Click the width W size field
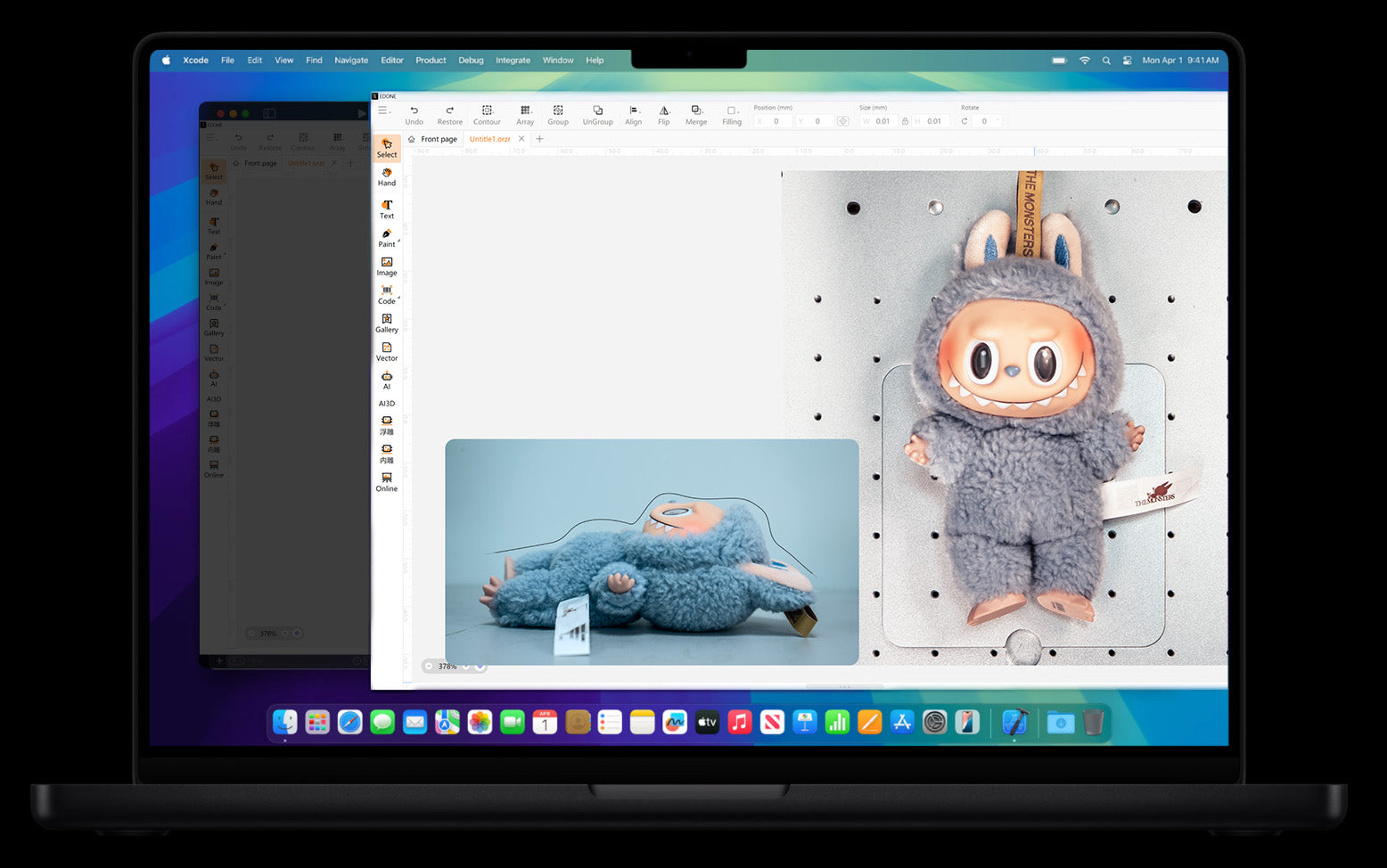Screen dimensions: 1387x868 click(882, 121)
